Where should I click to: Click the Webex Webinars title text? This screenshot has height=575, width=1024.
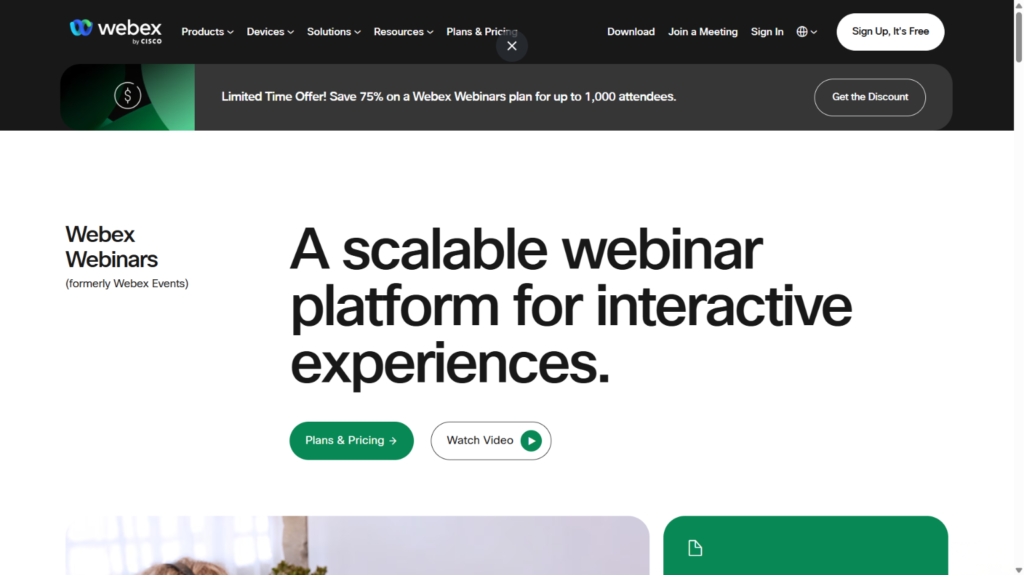[x=111, y=246]
